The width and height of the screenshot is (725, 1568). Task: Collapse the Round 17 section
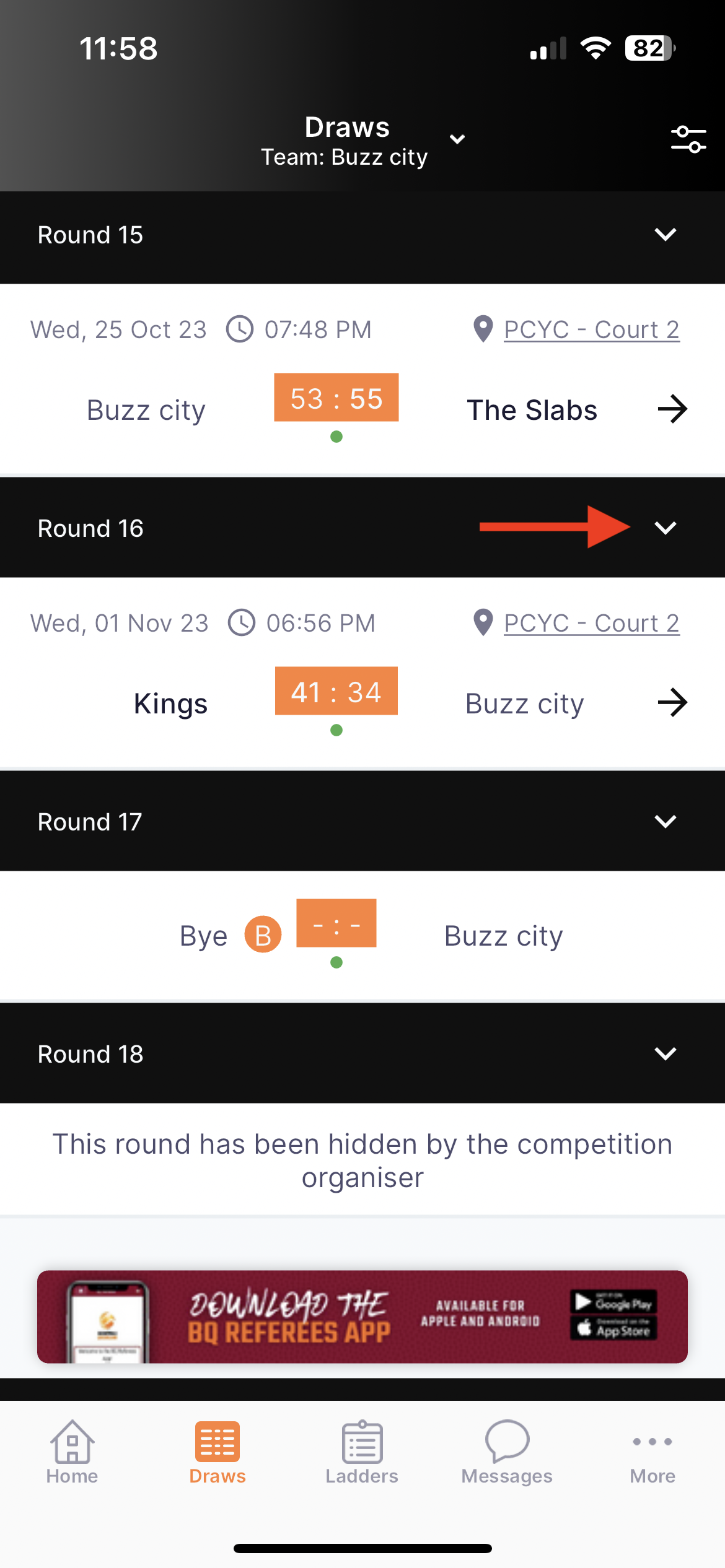[x=666, y=822]
